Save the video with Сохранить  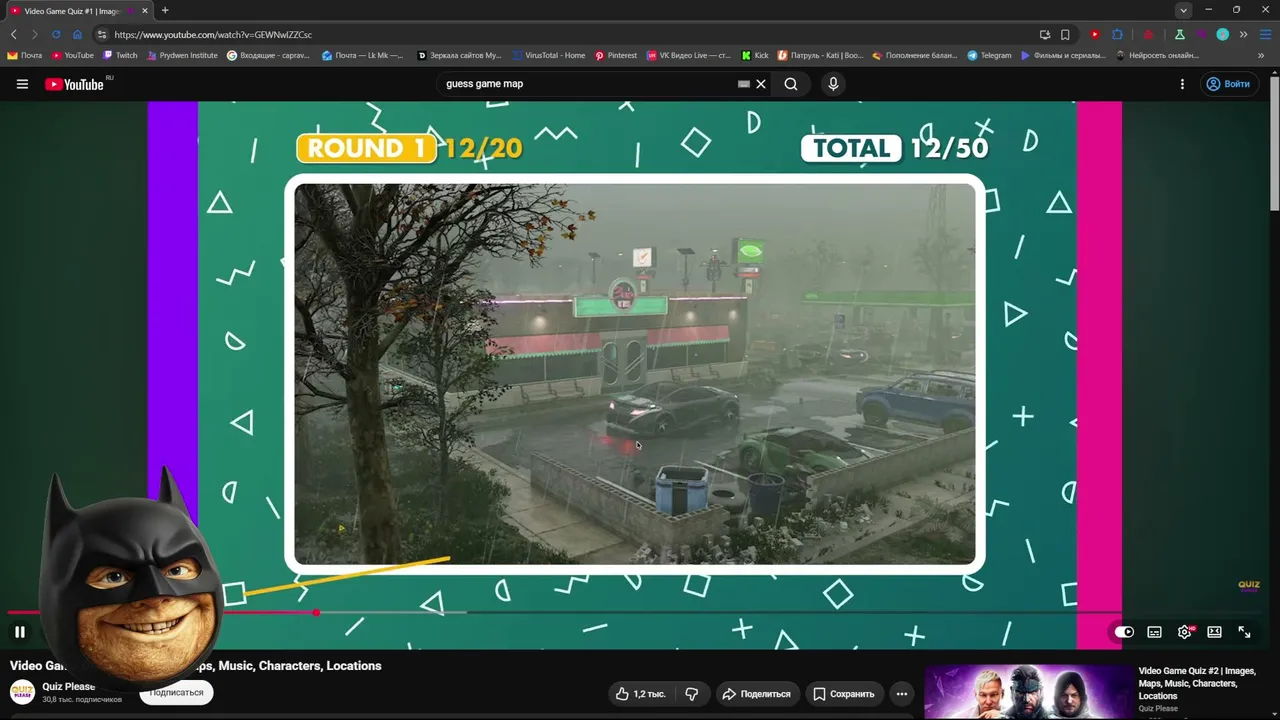coord(843,694)
